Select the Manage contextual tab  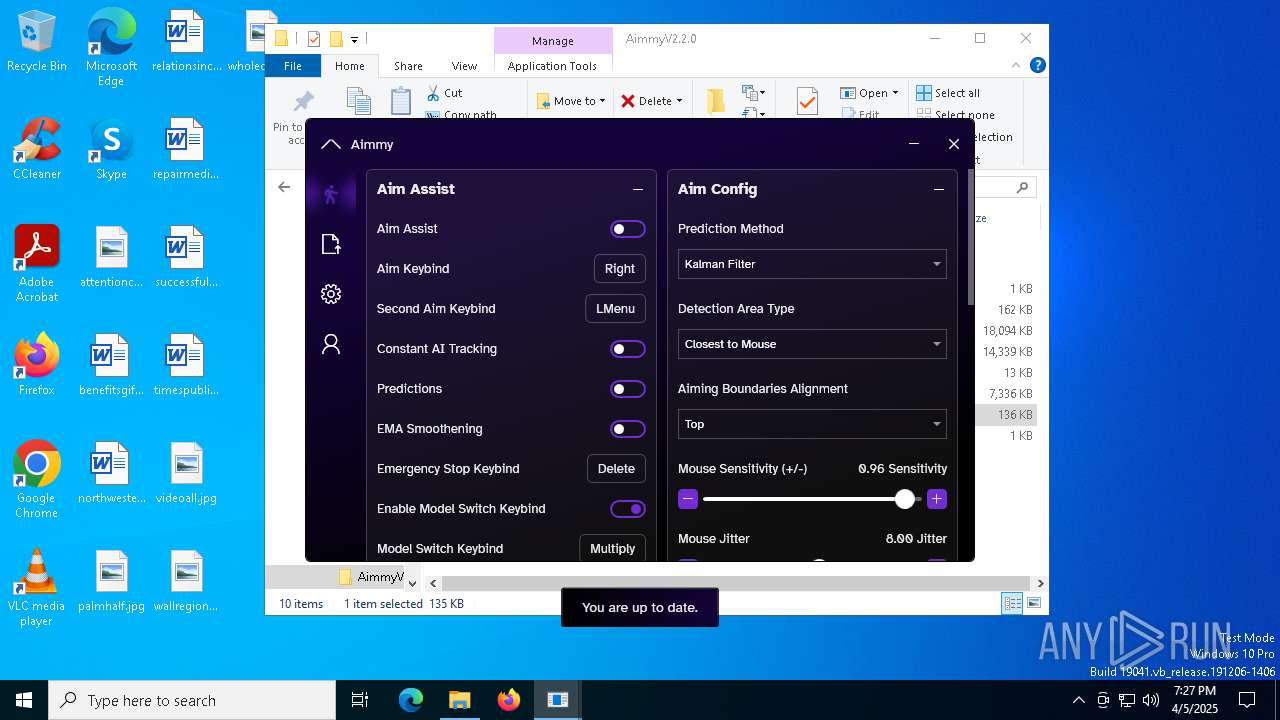[553, 41]
